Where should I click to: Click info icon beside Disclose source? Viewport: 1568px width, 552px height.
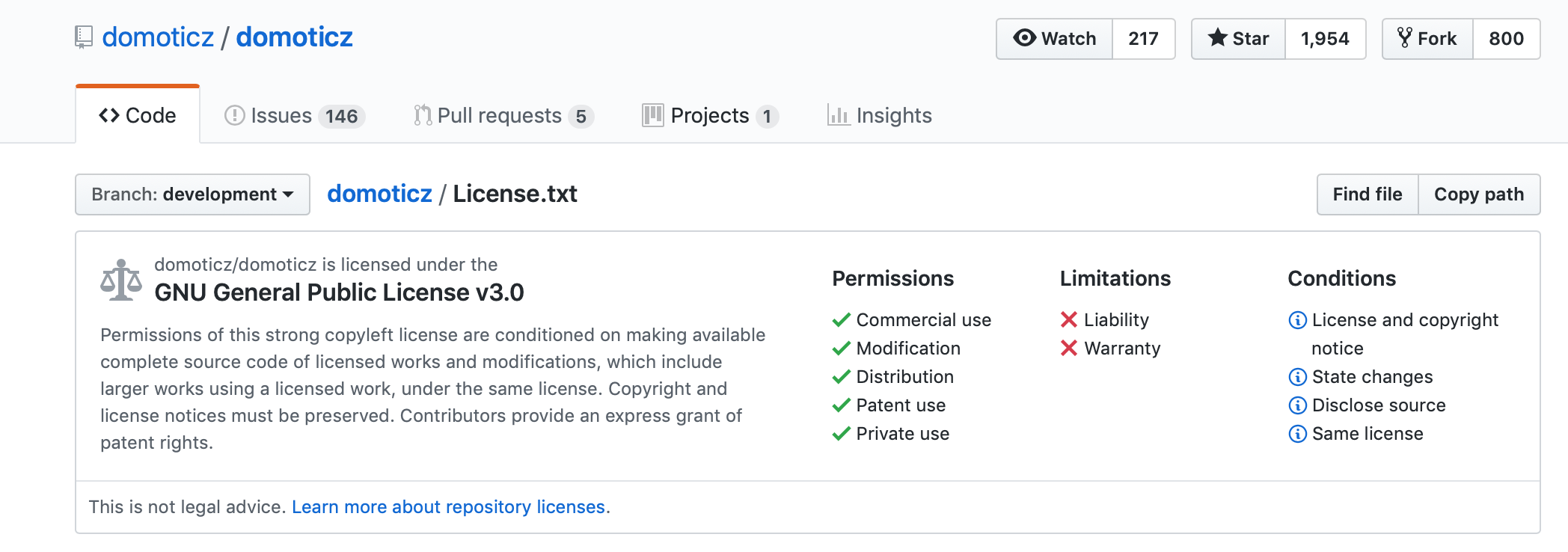coord(1297,405)
